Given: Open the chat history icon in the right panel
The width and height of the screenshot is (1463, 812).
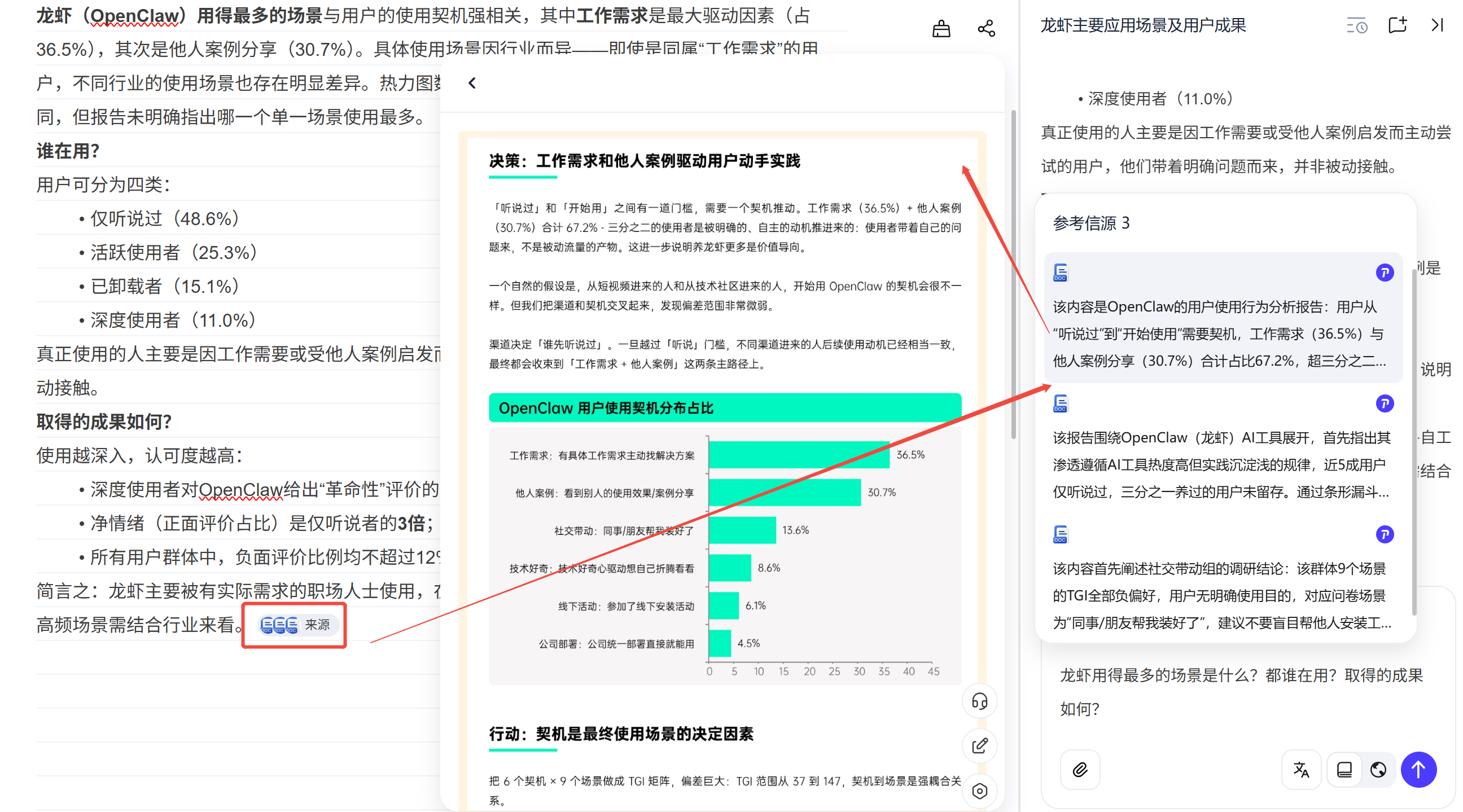Looking at the screenshot, I should (x=1357, y=25).
